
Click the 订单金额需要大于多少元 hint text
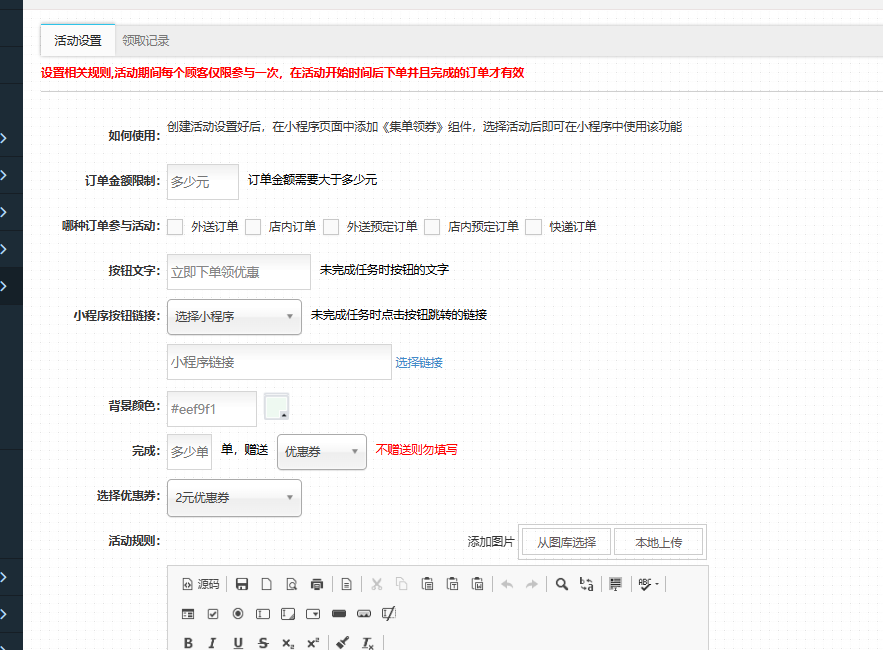(313, 180)
